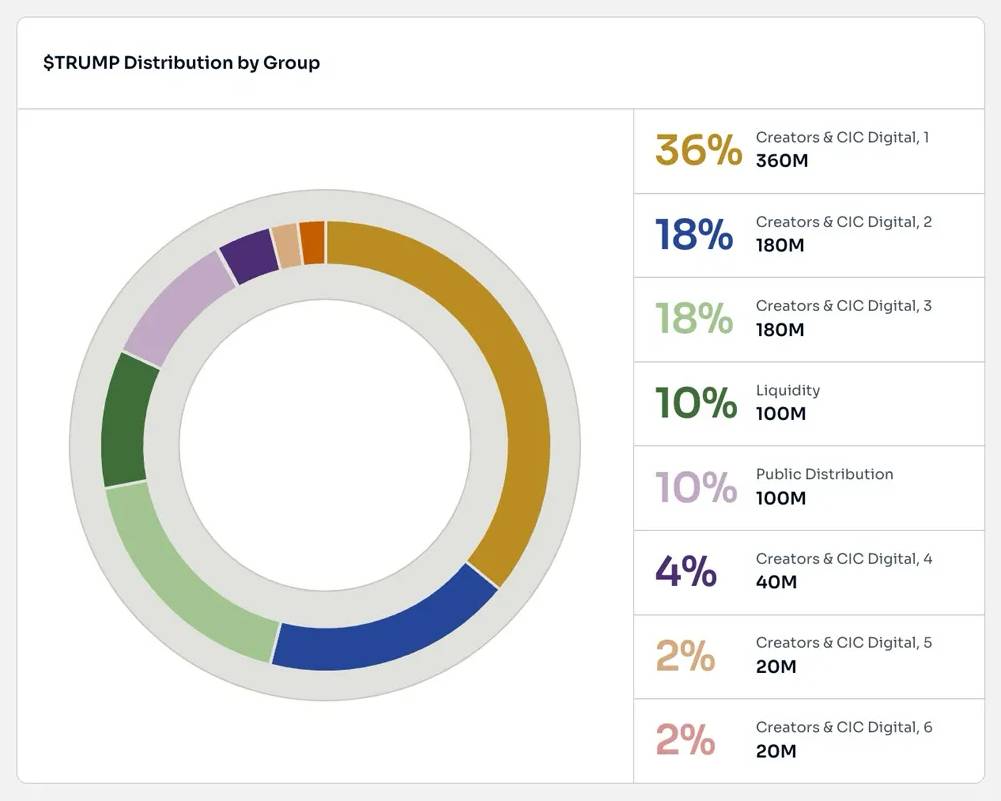Click the 40M amount value
This screenshot has width=1001, height=801.
[x=776, y=582]
